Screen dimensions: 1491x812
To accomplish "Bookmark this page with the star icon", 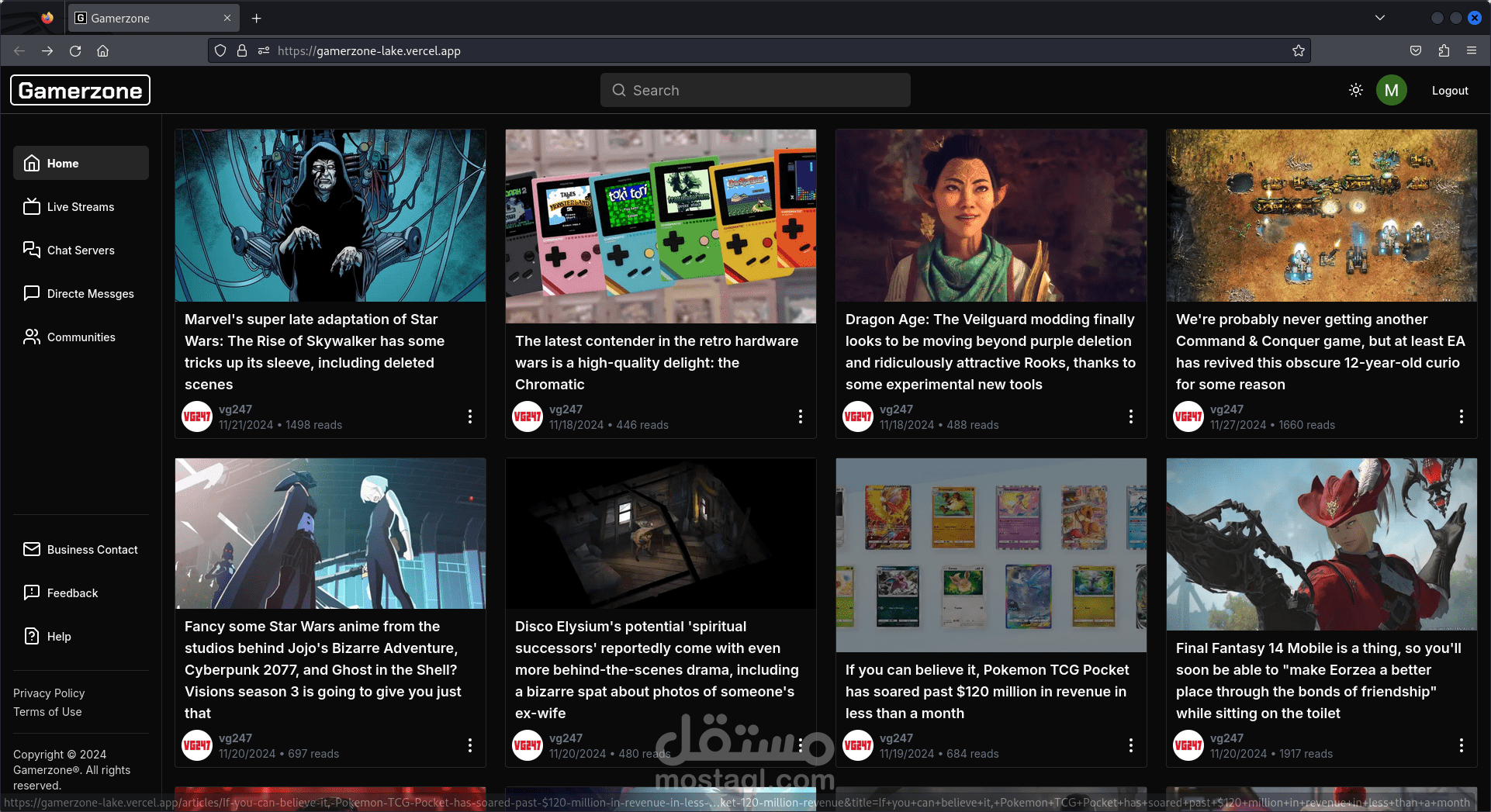I will pyautogui.click(x=1299, y=50).
